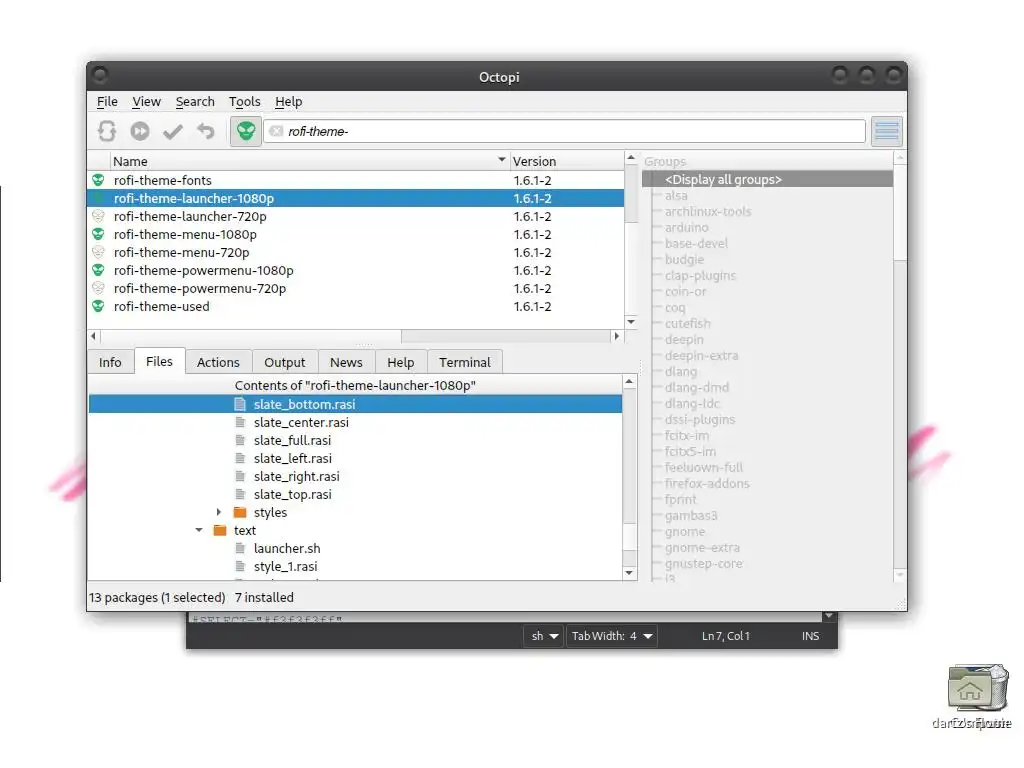Click the package search input field

[565, 131]
